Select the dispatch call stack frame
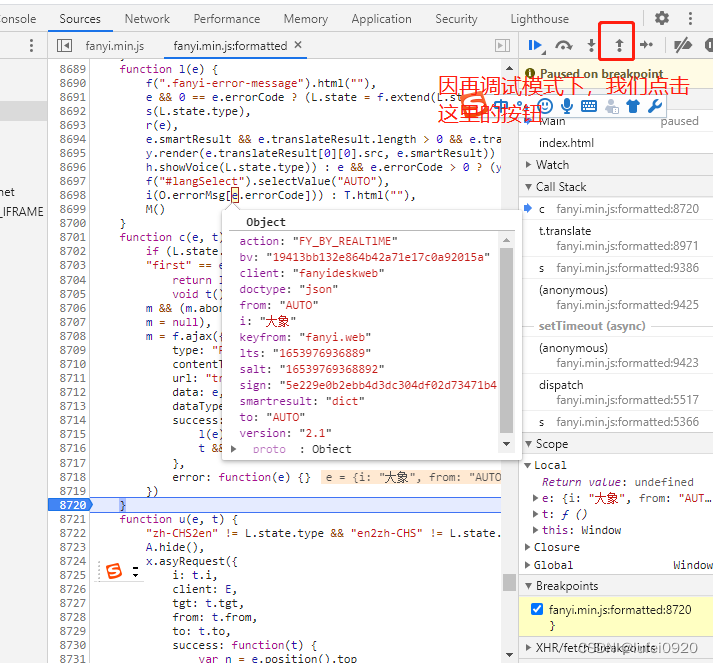This screenshot has width=713, height=663. click(x=618, y=392)
